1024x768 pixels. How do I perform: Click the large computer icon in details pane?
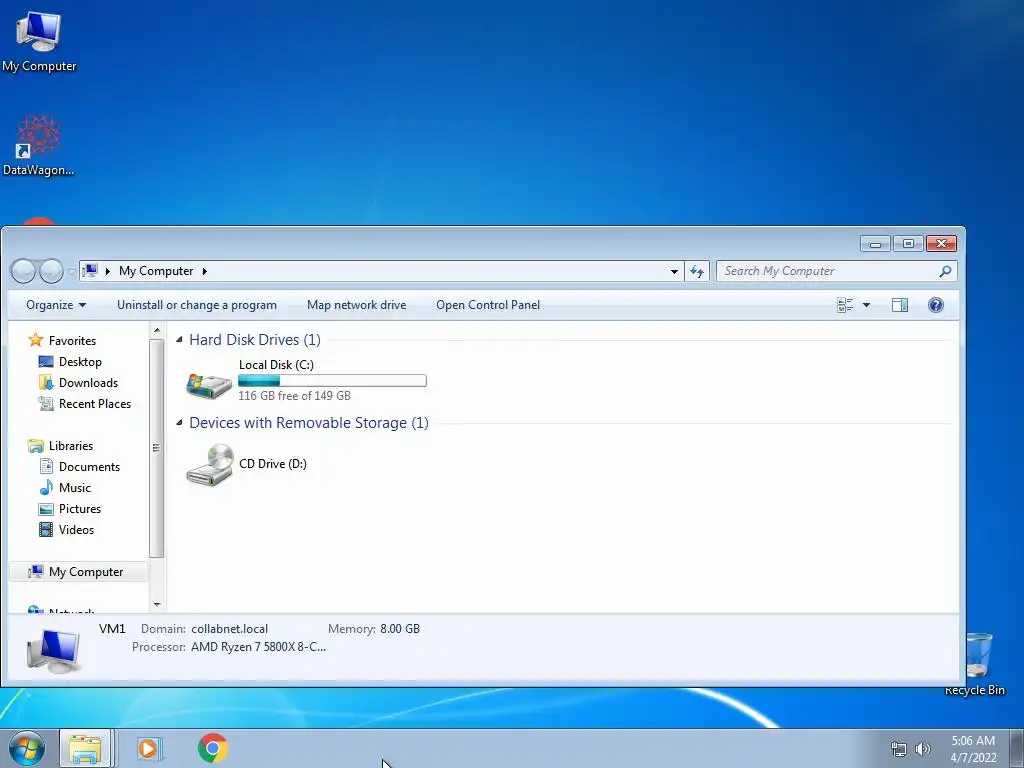pyautogui.click(x=54, y=650)
